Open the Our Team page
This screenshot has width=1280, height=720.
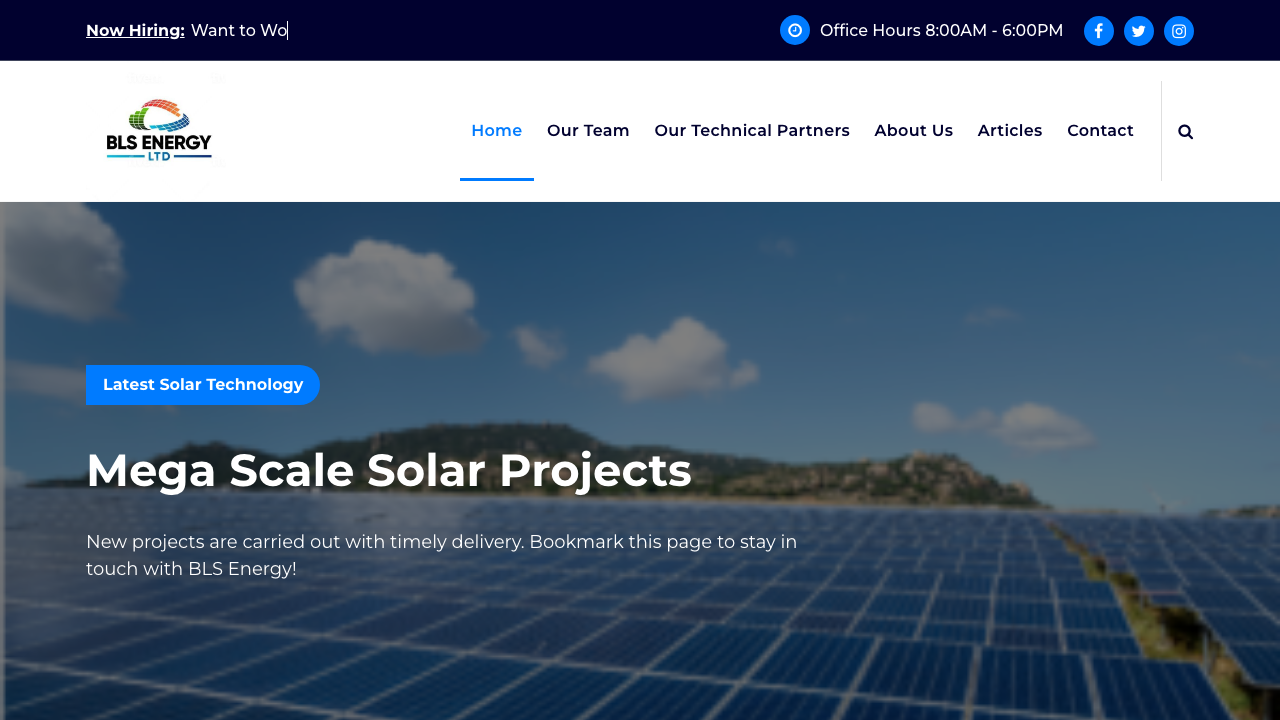pyautogui.click(x=588, y=130)
